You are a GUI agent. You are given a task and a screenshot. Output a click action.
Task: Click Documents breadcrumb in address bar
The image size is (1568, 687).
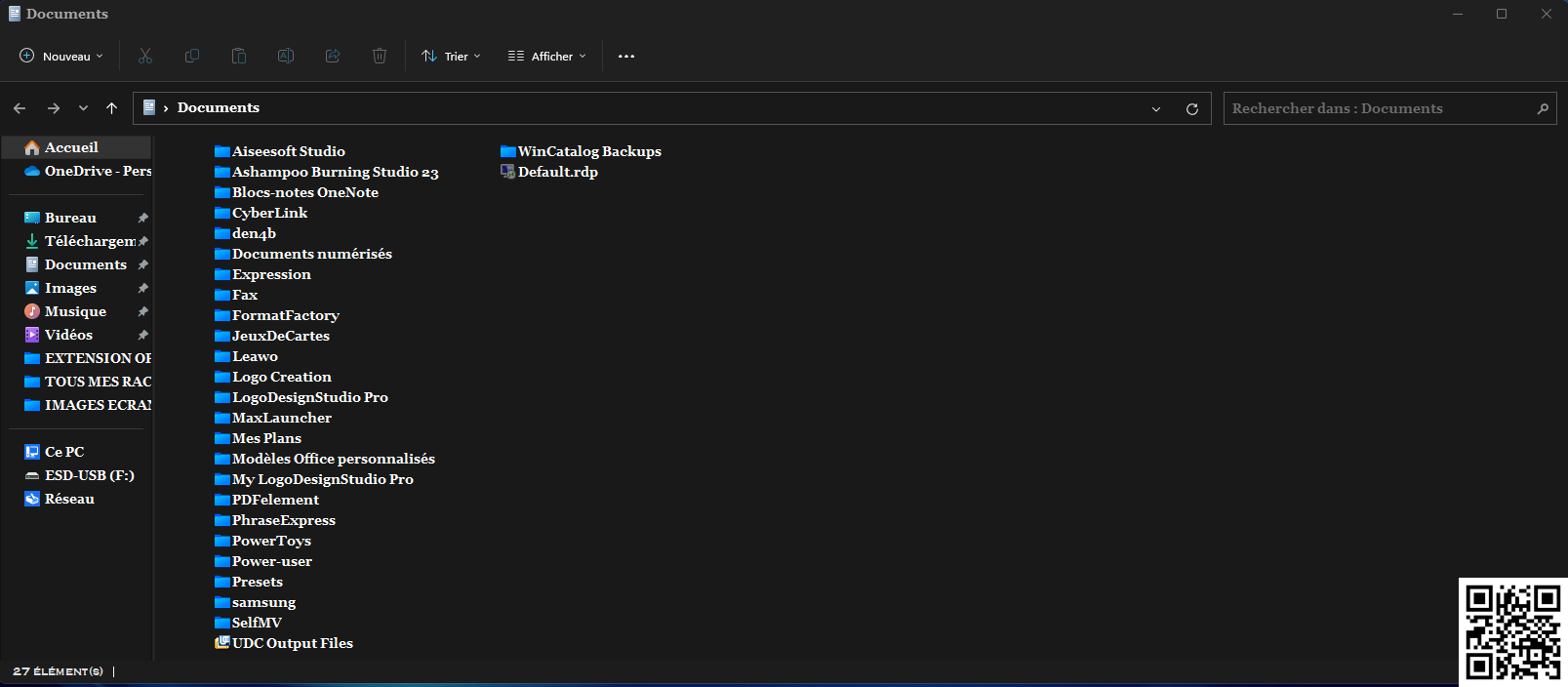click(x=219, y=107)
